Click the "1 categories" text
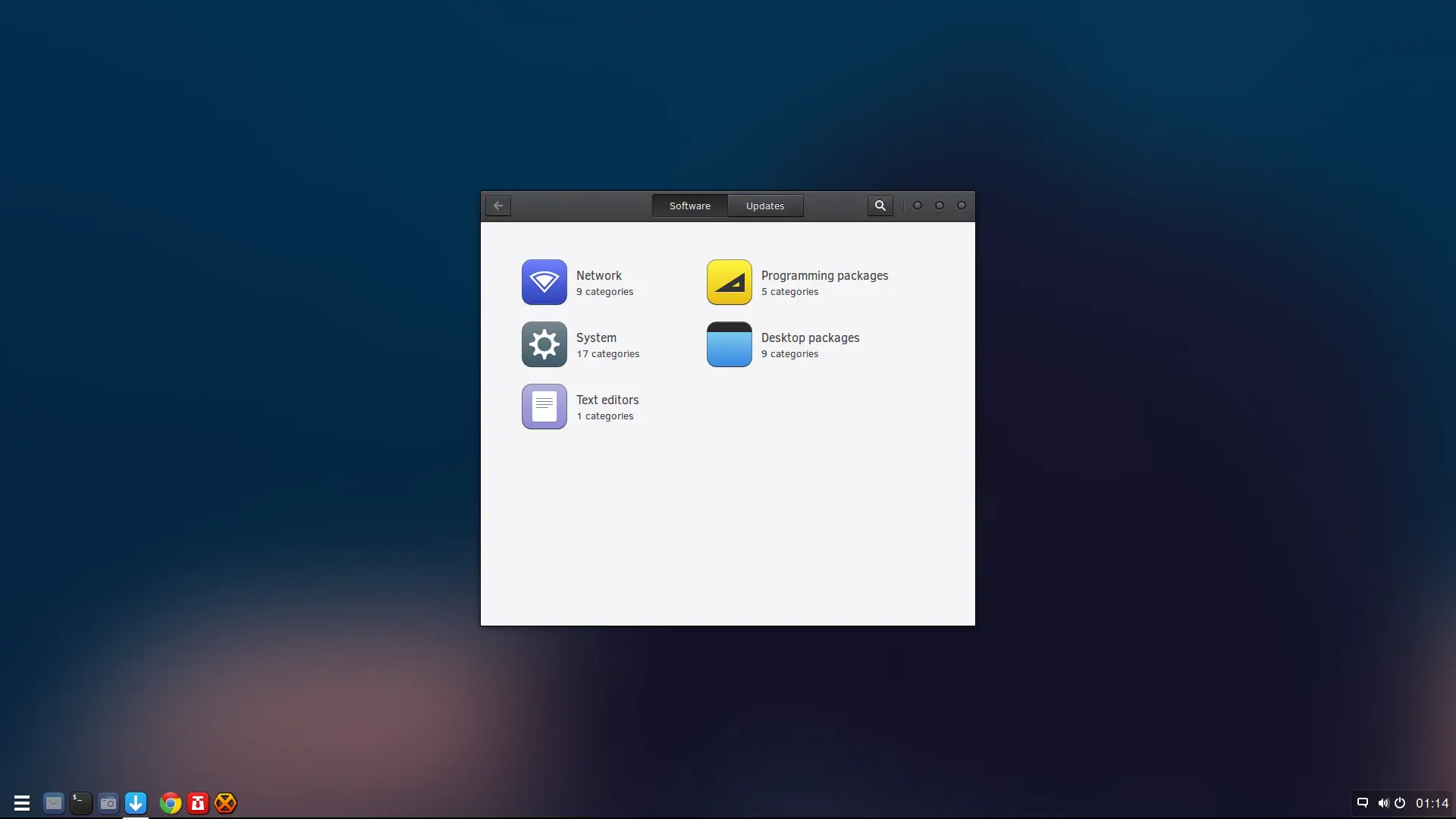 (604, 416)
